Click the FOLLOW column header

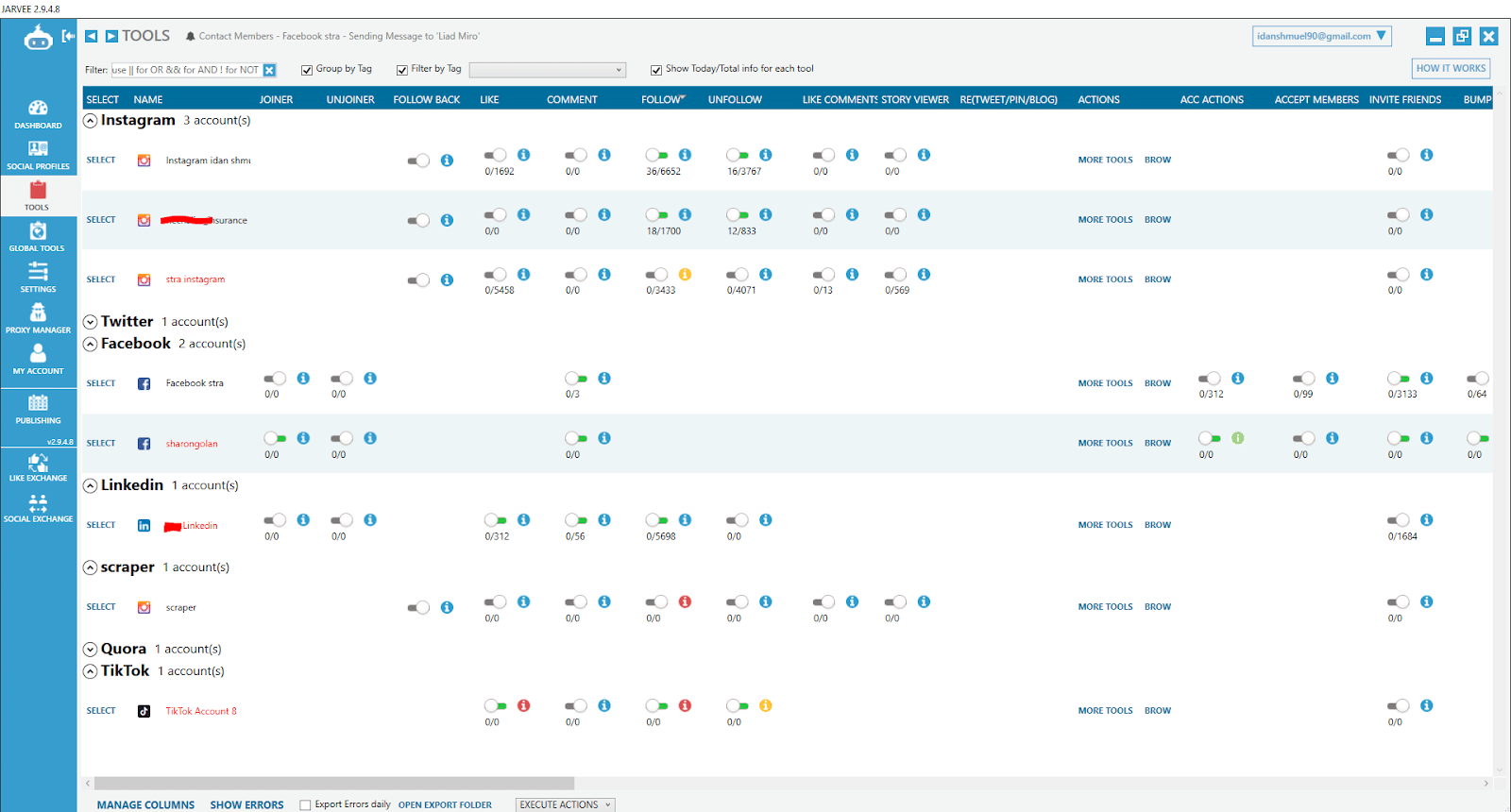click(x=663, y=99)
